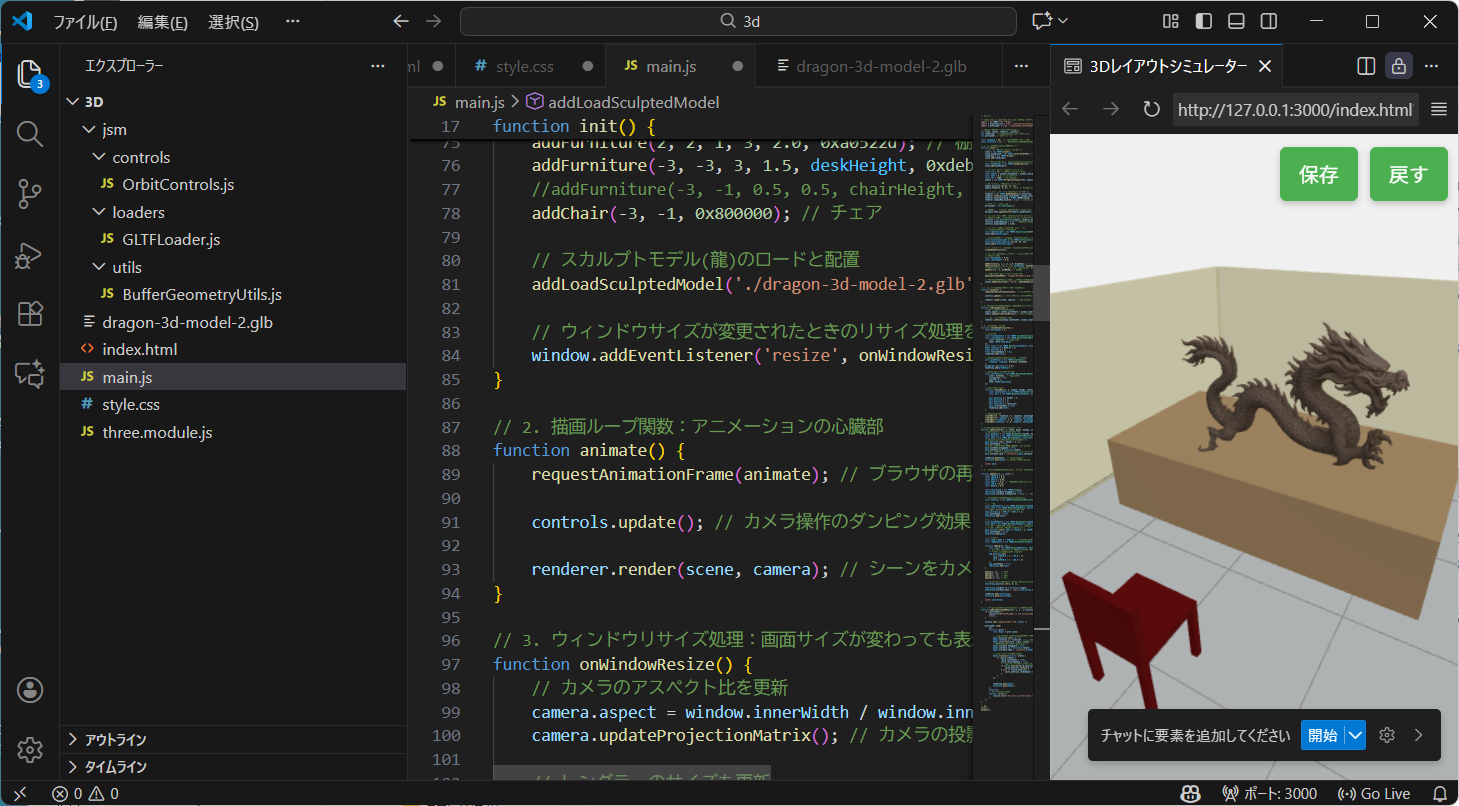Open the Customize Layout icon
The width and height of the screenshot is (1459, 806).
click(1170, 20)
